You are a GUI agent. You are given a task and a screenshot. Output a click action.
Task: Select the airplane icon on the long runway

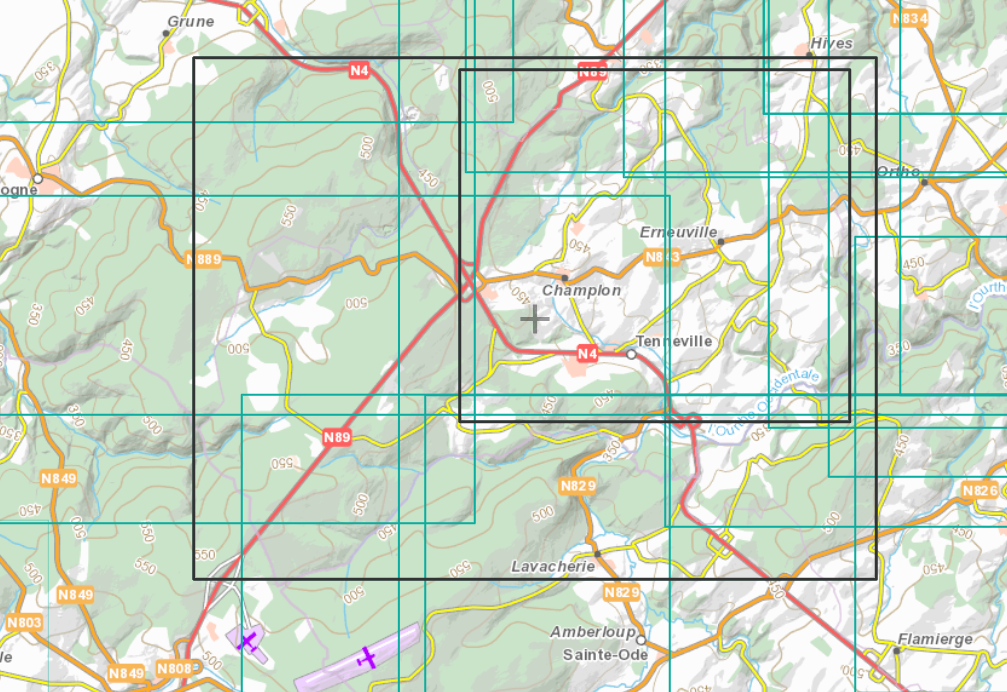[367, 657]
